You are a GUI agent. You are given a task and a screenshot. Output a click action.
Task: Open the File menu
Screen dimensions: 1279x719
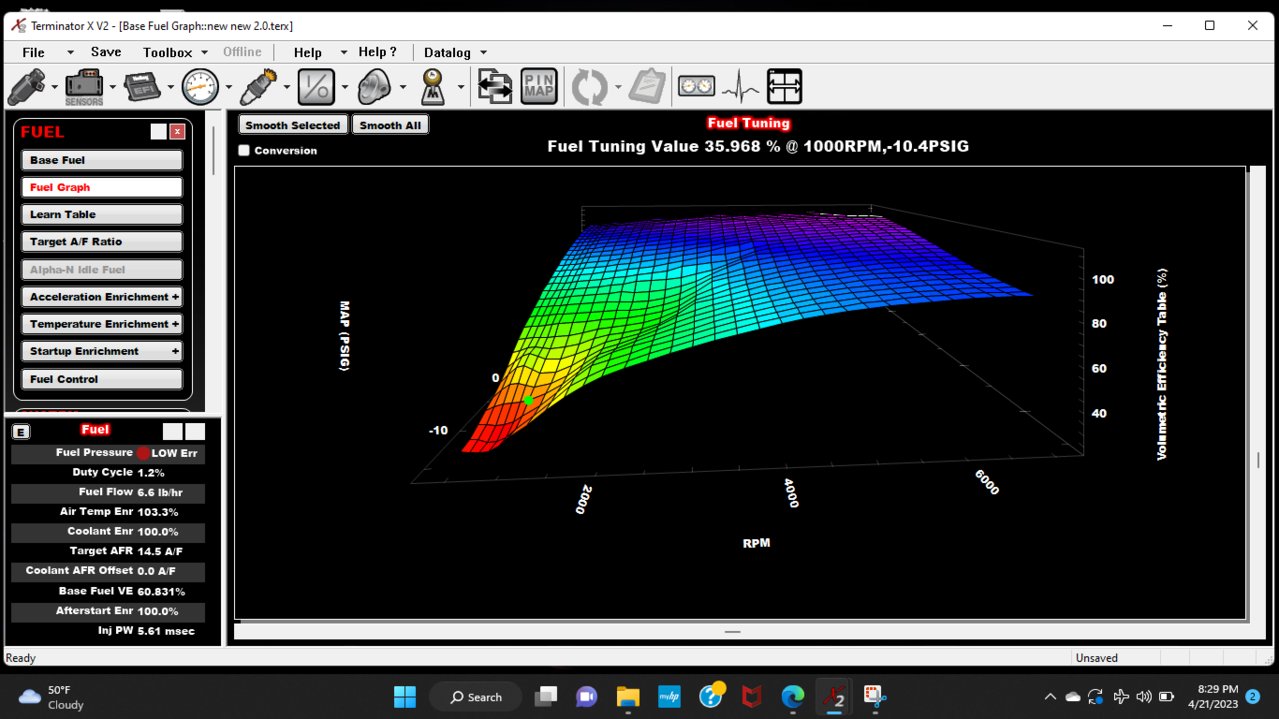point(33,52)
